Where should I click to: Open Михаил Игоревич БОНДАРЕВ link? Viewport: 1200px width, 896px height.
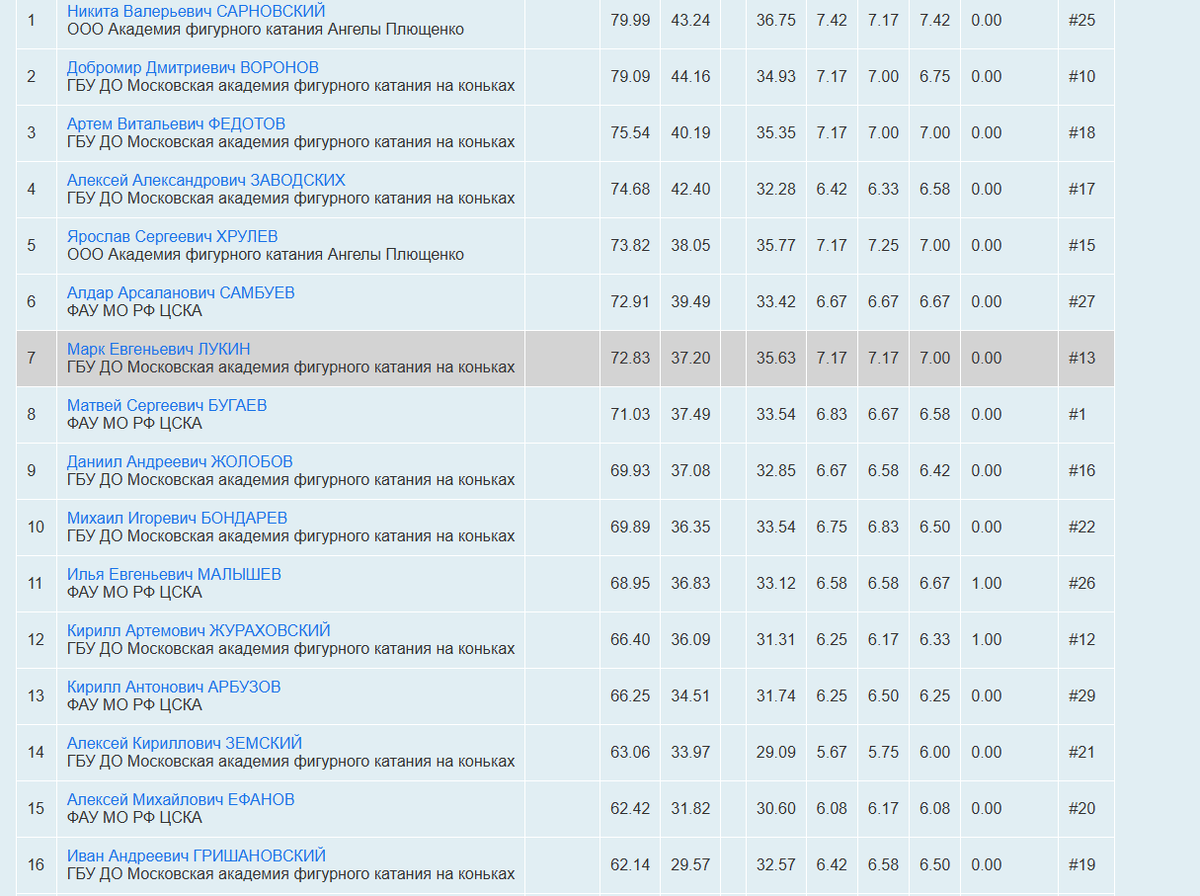point(177,518)
